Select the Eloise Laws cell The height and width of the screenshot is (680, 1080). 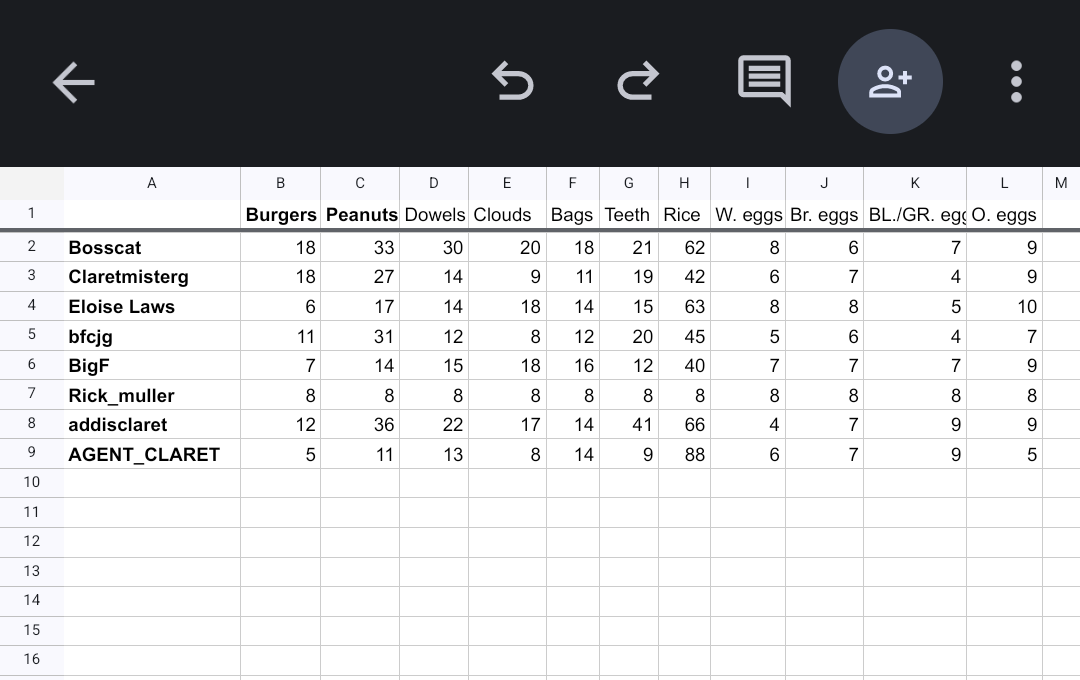(x=152, y=306)
